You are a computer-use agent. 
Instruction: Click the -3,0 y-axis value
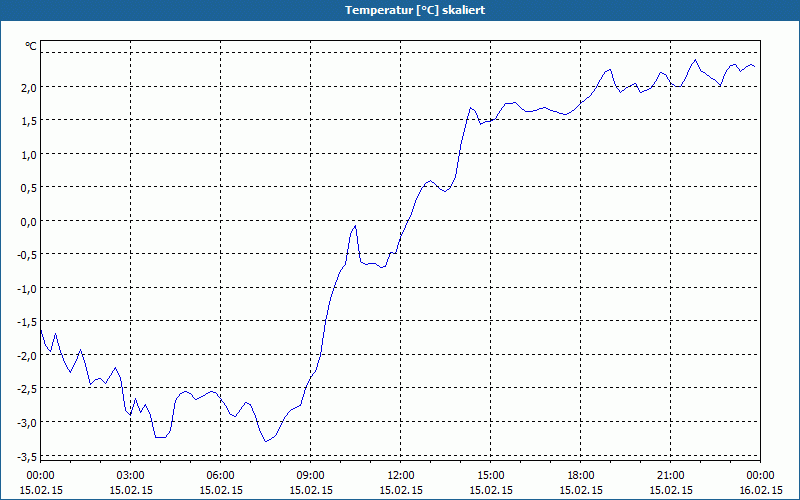coord(28,422)
